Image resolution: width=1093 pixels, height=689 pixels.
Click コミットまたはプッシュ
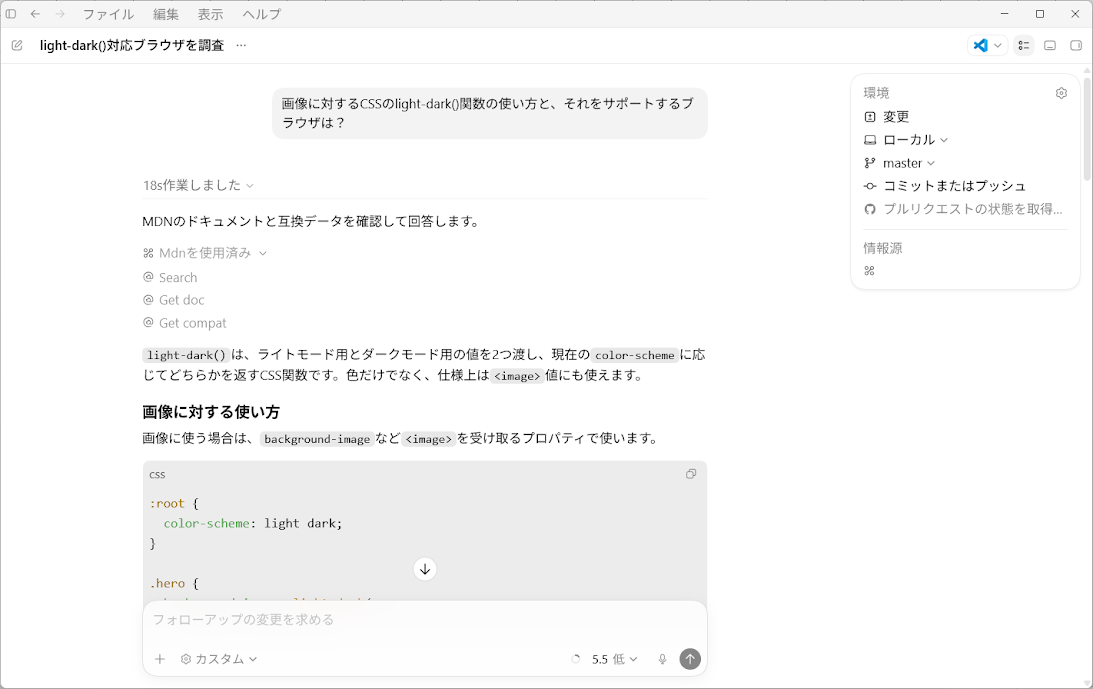pyautogui.click(x=945, y=186)
